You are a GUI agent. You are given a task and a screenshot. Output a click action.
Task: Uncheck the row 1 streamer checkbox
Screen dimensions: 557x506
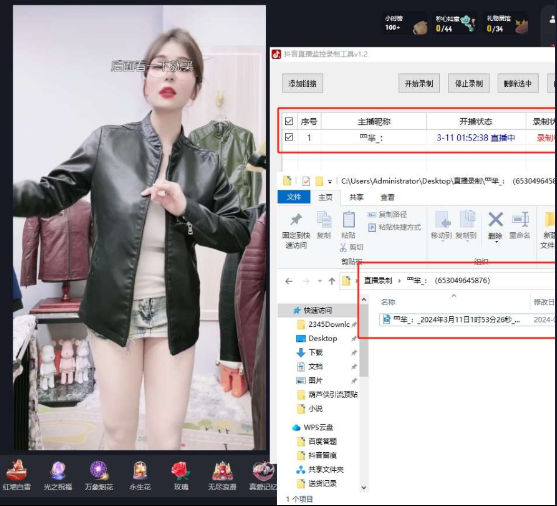[x=289, y=137]
